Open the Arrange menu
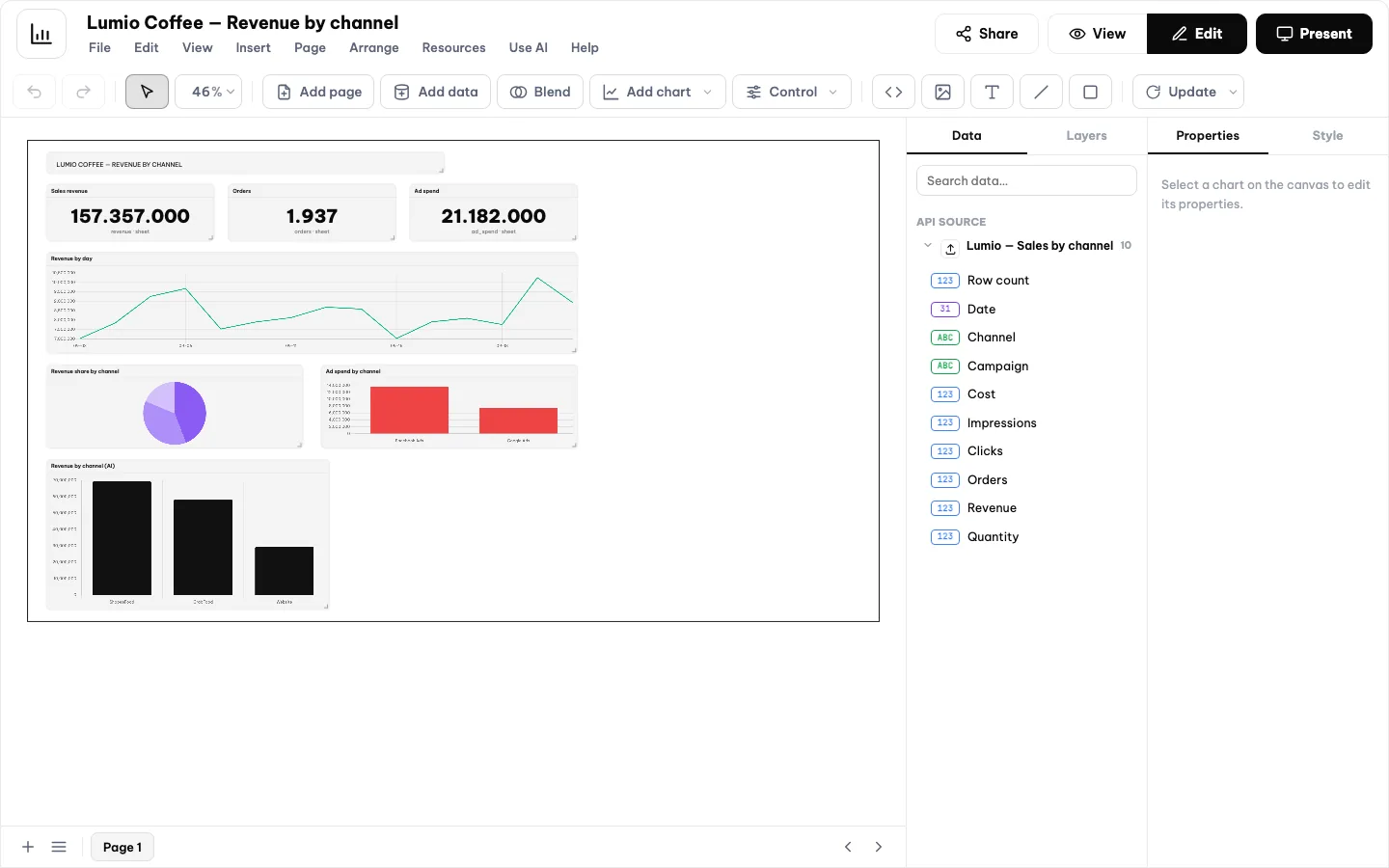The height and width of the screenshot is (868, 1389). [374, 47]
